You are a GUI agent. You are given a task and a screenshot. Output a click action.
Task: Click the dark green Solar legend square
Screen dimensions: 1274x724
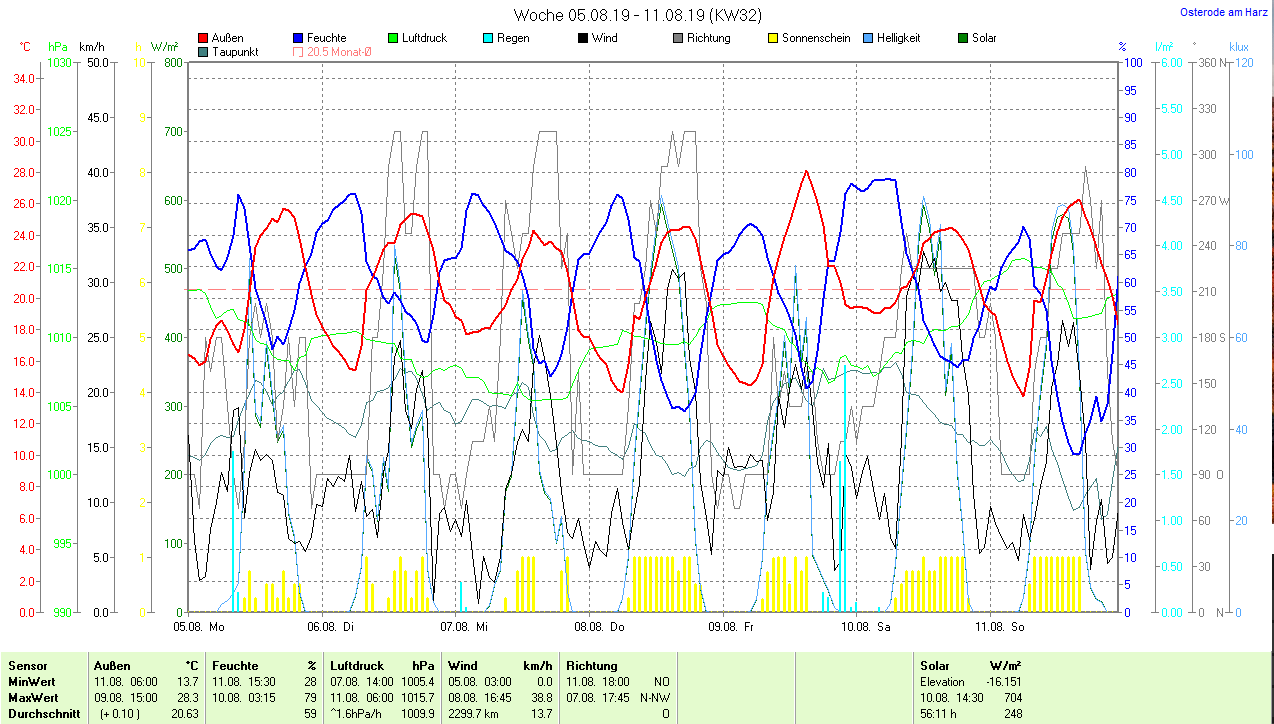tap(963, 39)
